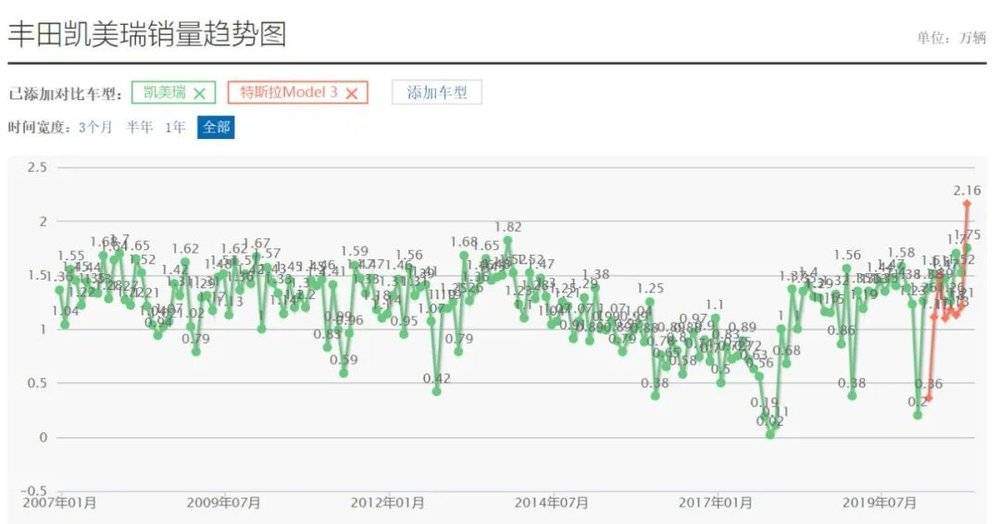The image size is (1000, 524).
Task: Click the 时间宽度 label
Action: [40, 127]
